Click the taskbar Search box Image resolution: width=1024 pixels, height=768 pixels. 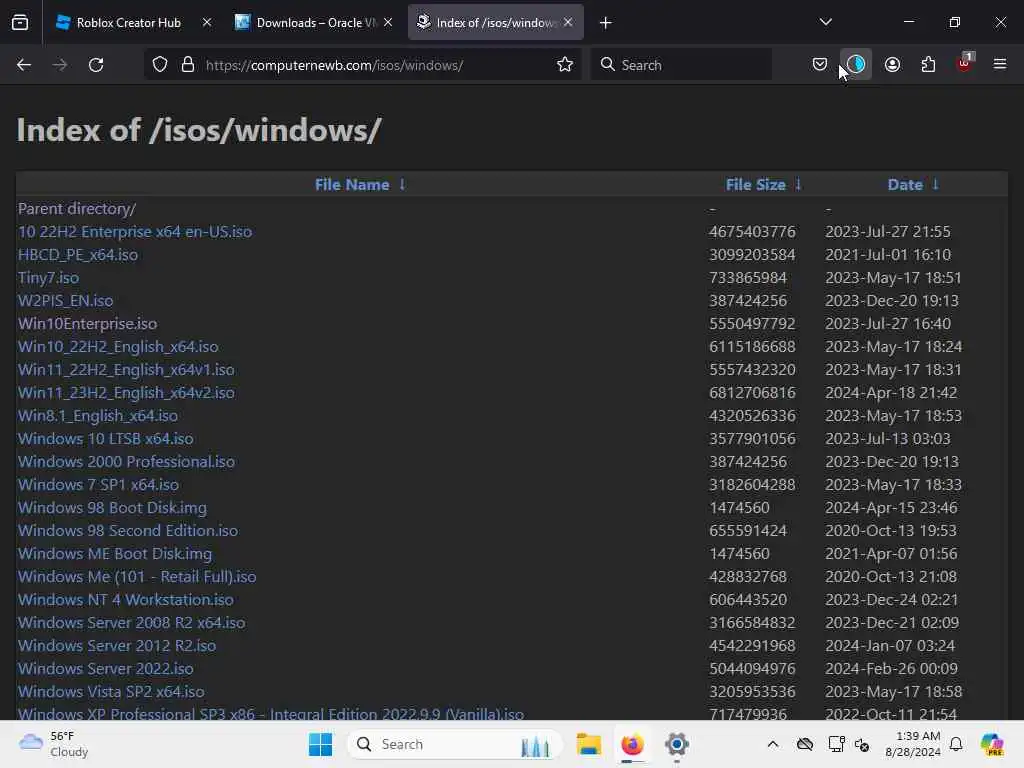(x=455, y=744)
